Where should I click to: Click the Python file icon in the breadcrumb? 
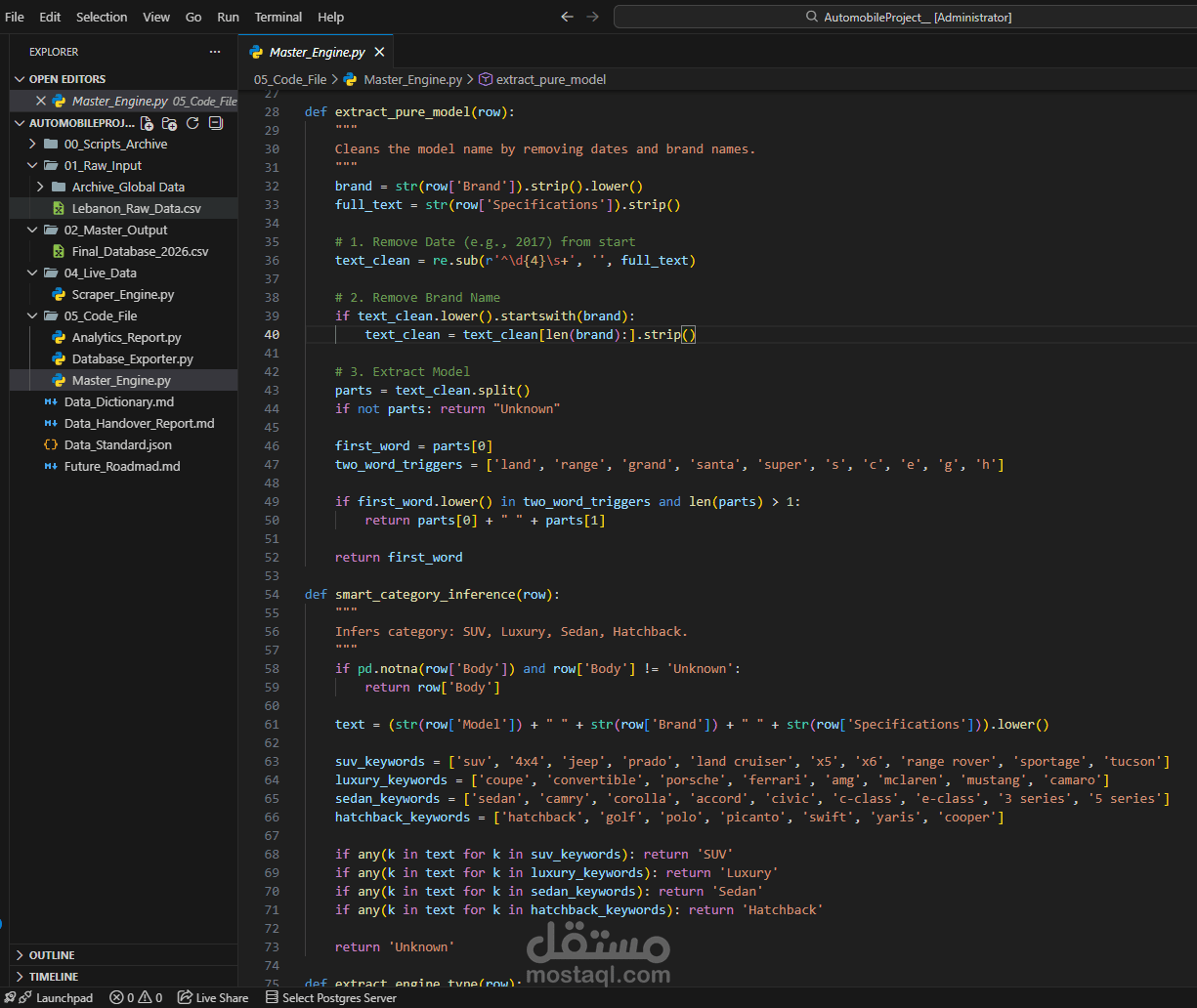[x=351, y=79]
